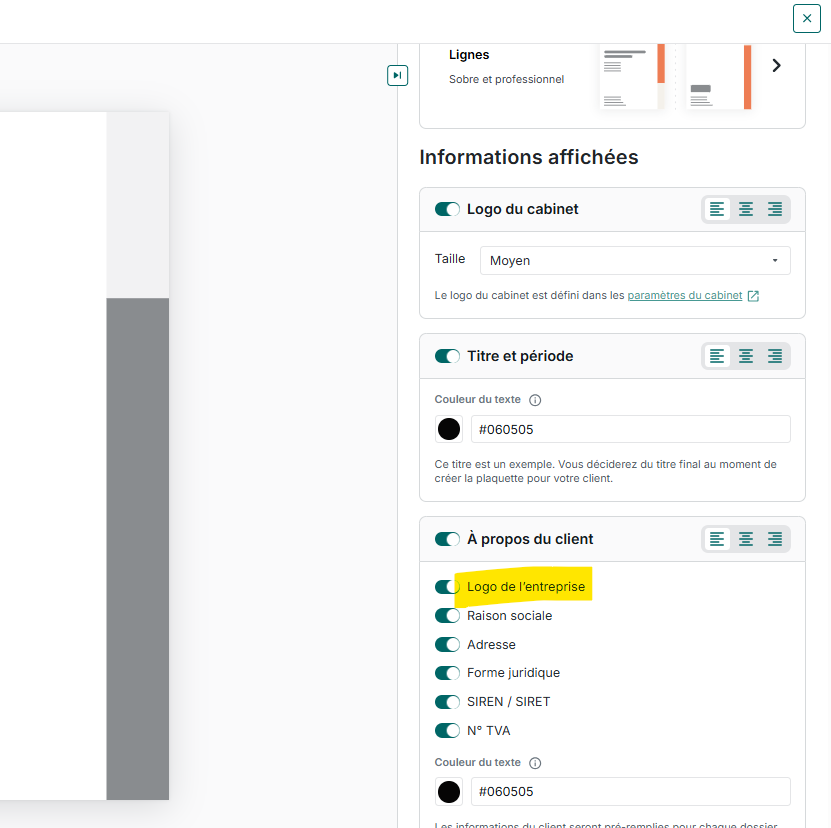The height and width of the screenshot is (828, 831).
Task: Open the Taille dropdown set to Moyen
Action: coord(635,260)
